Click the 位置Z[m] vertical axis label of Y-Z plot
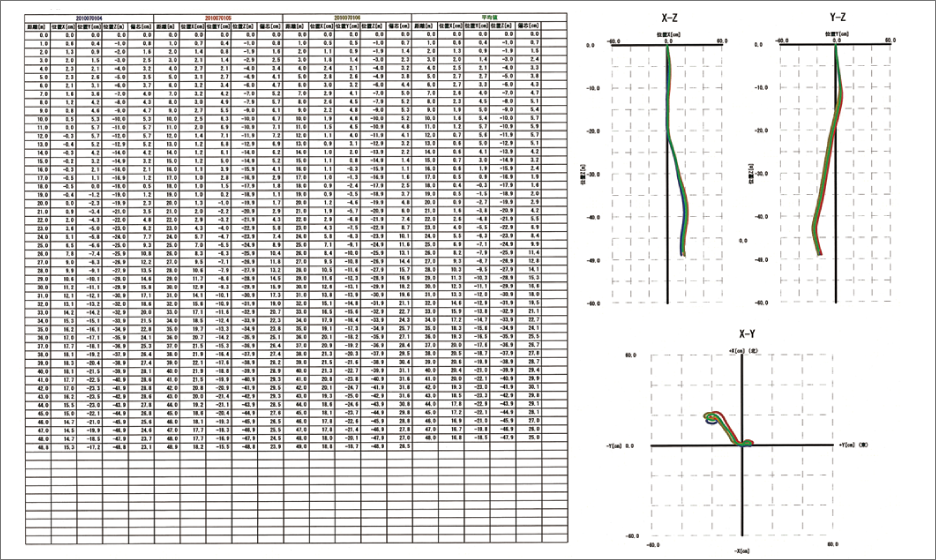Viewport: 936px width, 560px height. (751, 174)
